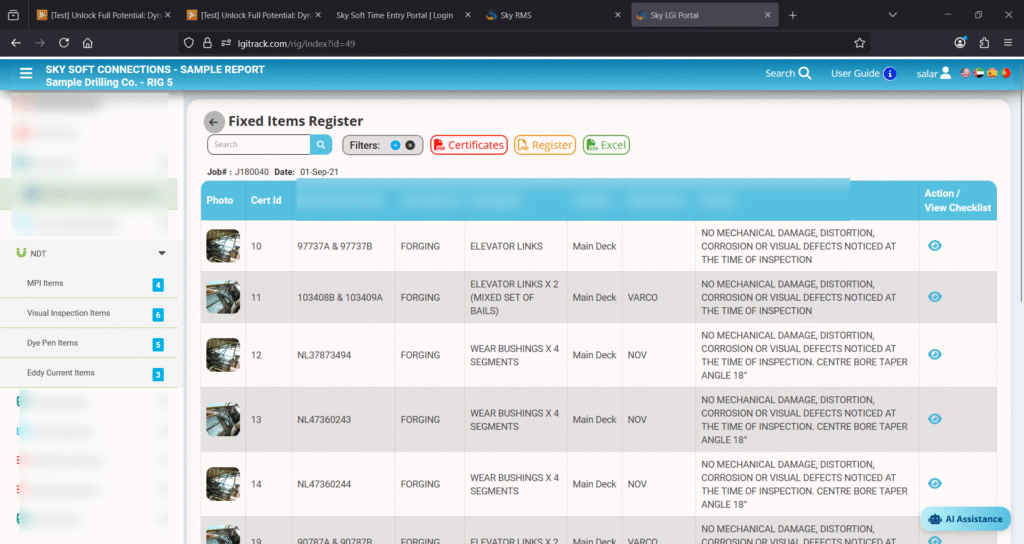The image size is (1024, 544).
Task: Open AI Assistance chat button
Action: (x=965, y=519)
